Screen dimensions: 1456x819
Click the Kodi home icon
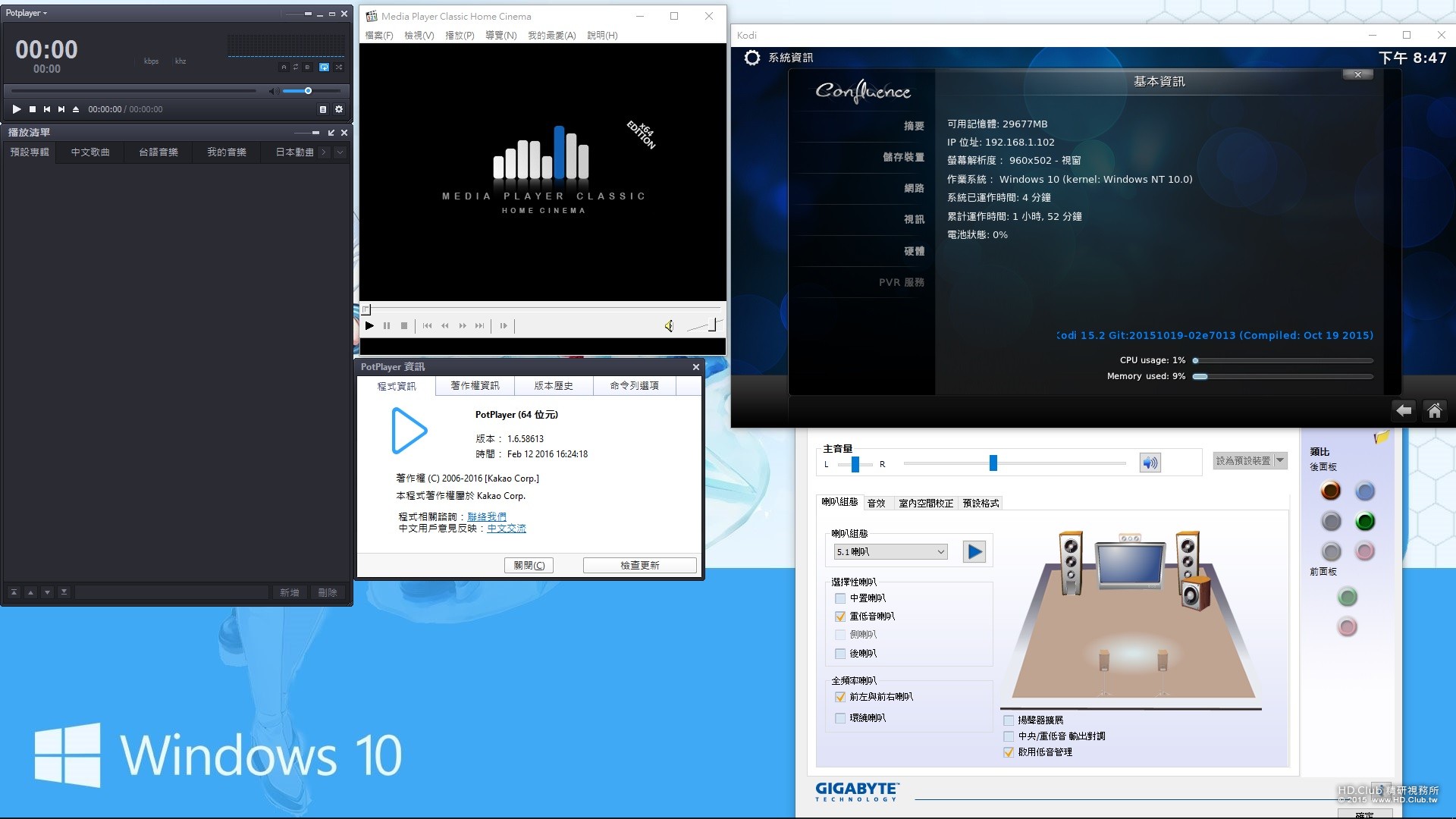point(1435,409)
